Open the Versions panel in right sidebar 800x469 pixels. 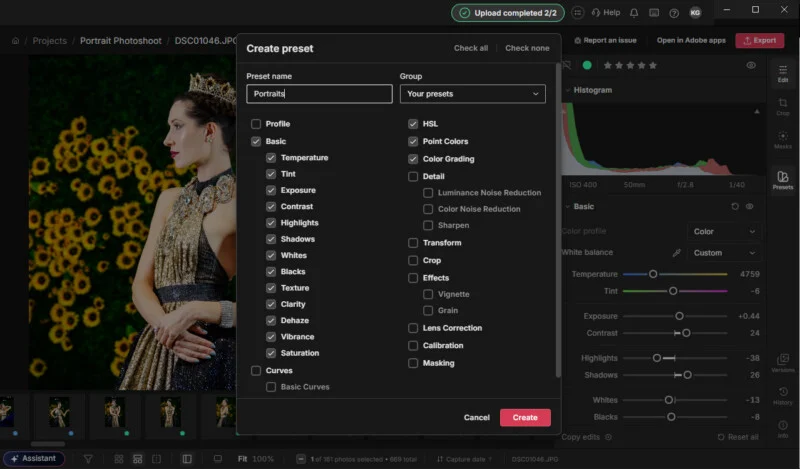tap(783, 363)
